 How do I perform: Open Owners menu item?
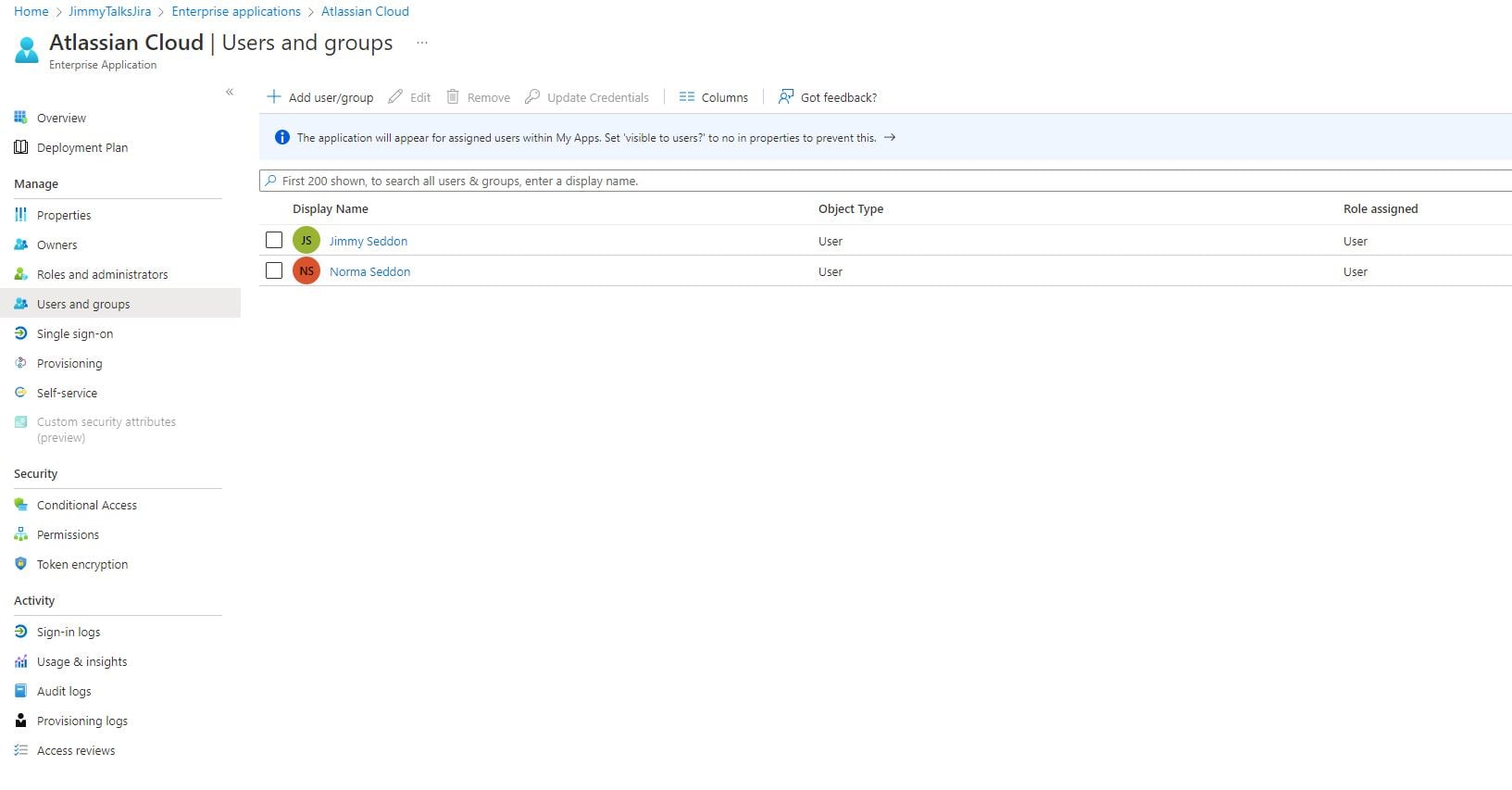(x=57, y=245)
